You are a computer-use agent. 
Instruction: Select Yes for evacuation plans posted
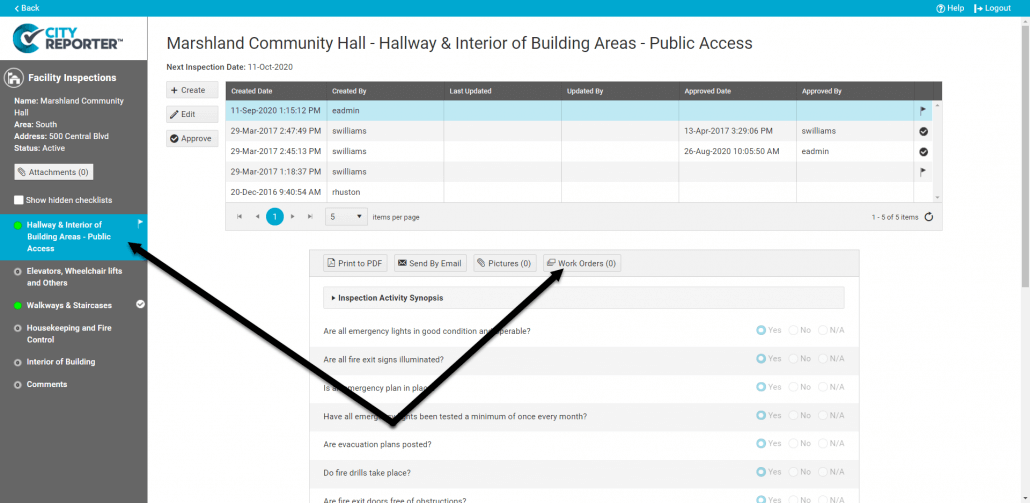tap(762, 444)
